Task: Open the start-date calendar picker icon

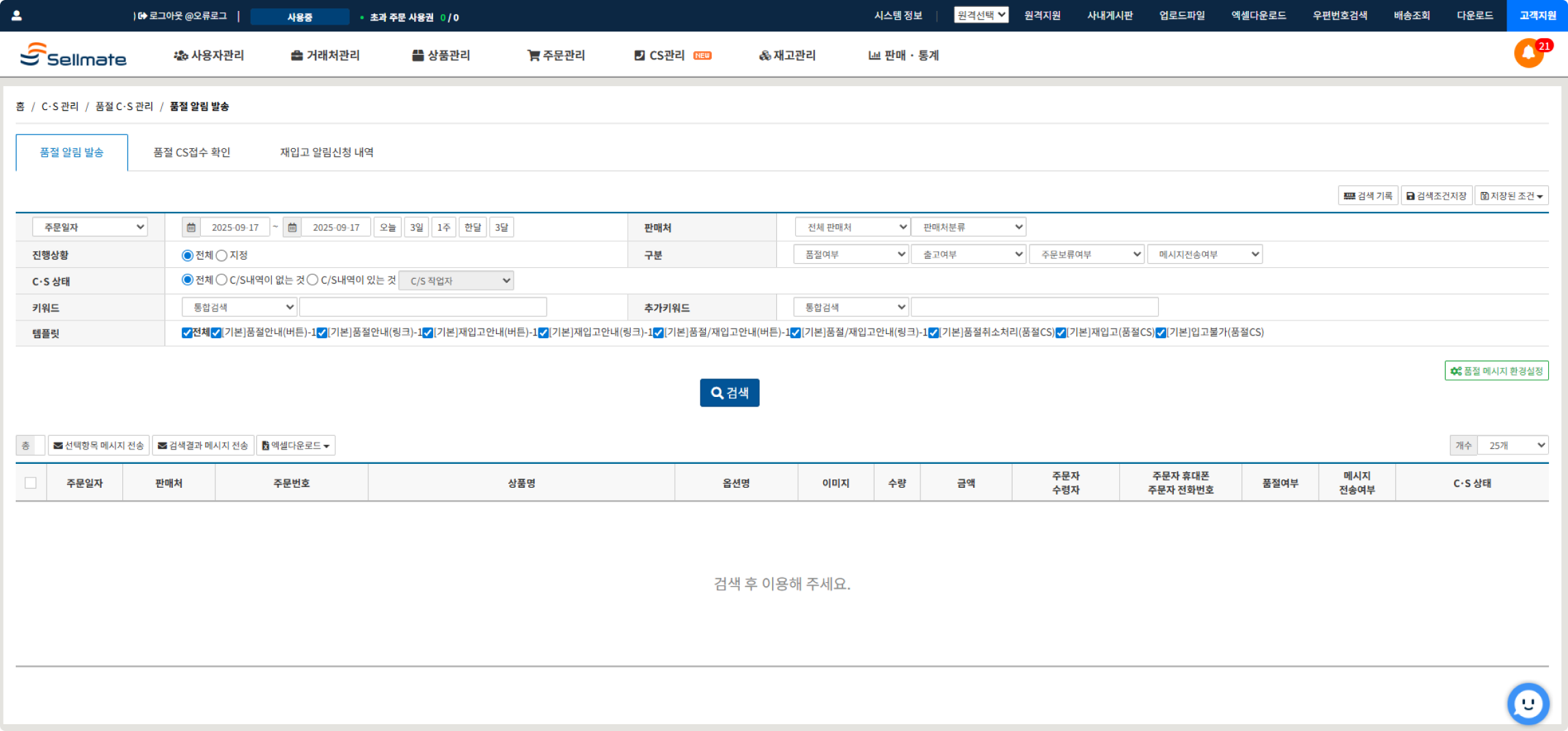Action: [x=192, y=227]
